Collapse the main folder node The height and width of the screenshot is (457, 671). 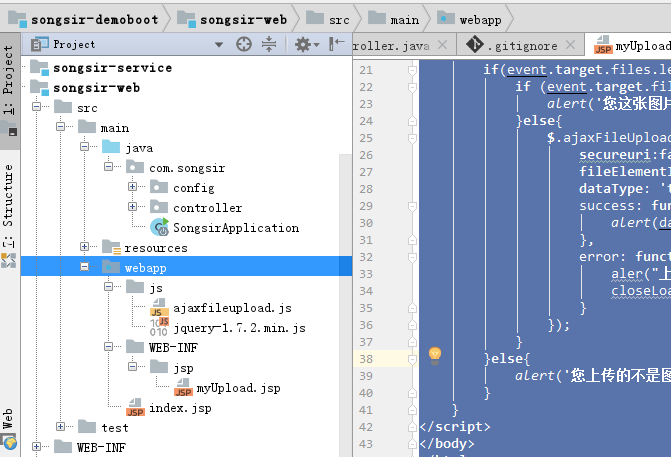pyautogui.click(x=60, y=126)
